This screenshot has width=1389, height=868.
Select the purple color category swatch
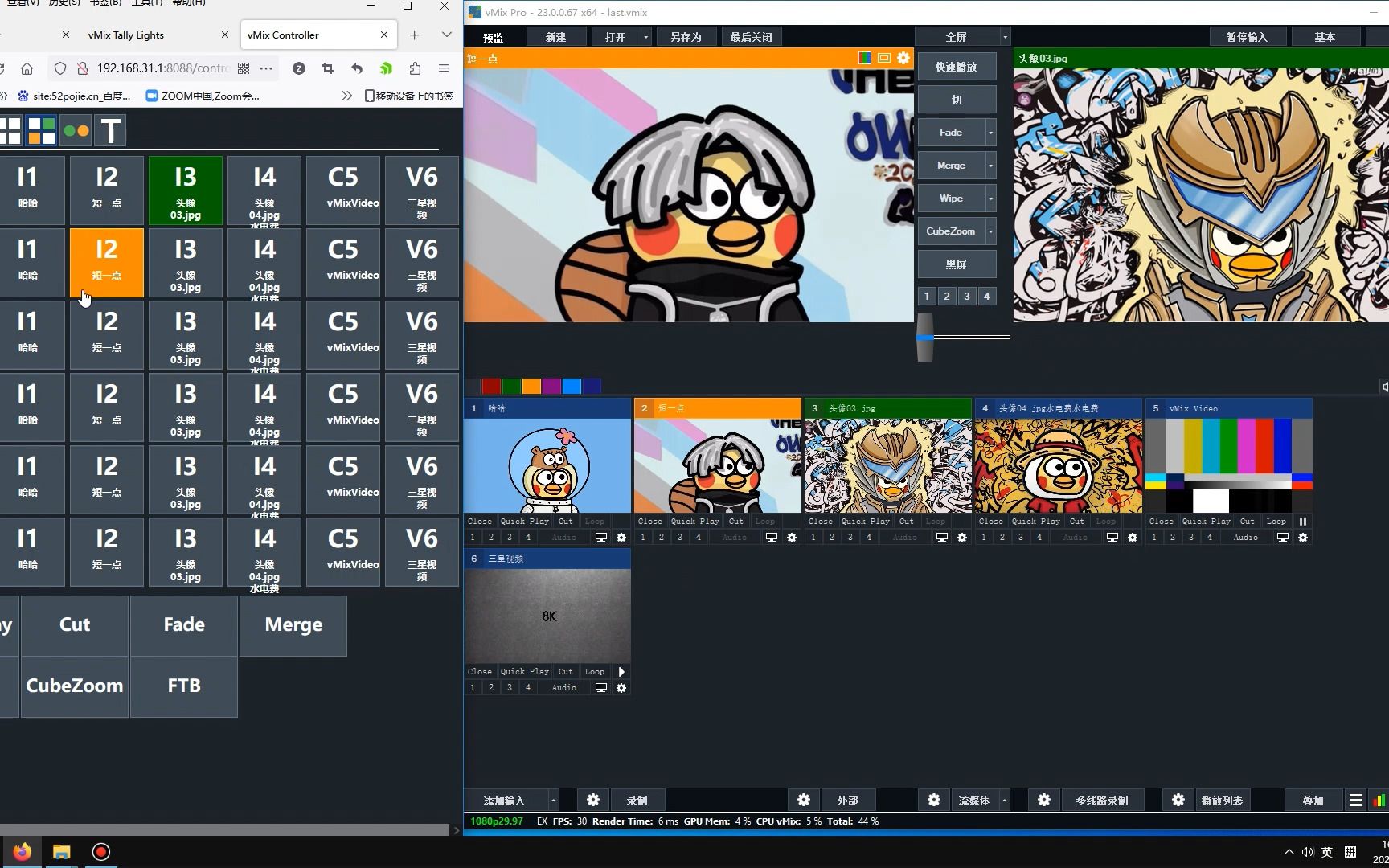(x=551, y=387)
